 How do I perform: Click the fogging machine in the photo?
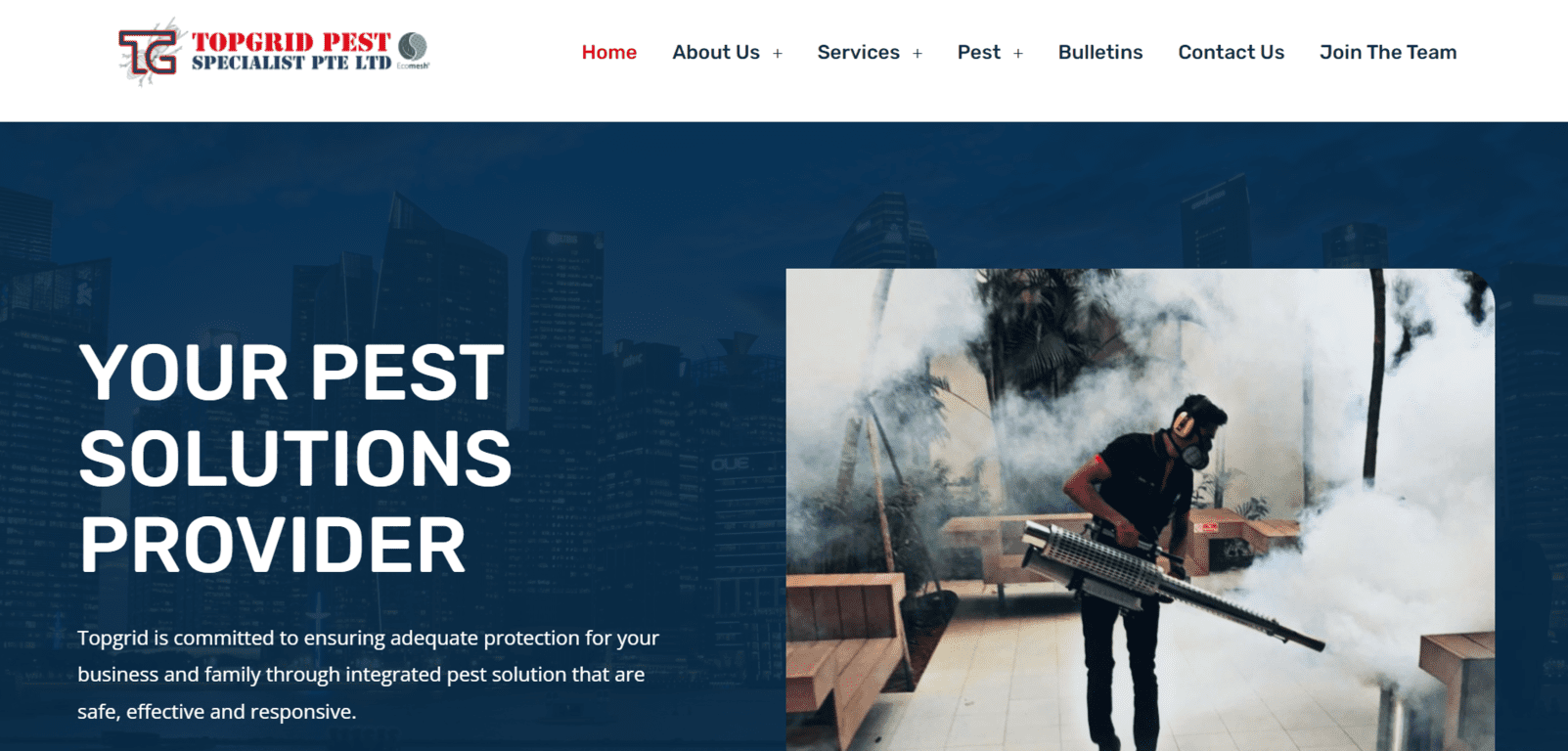click(1171, 585)
